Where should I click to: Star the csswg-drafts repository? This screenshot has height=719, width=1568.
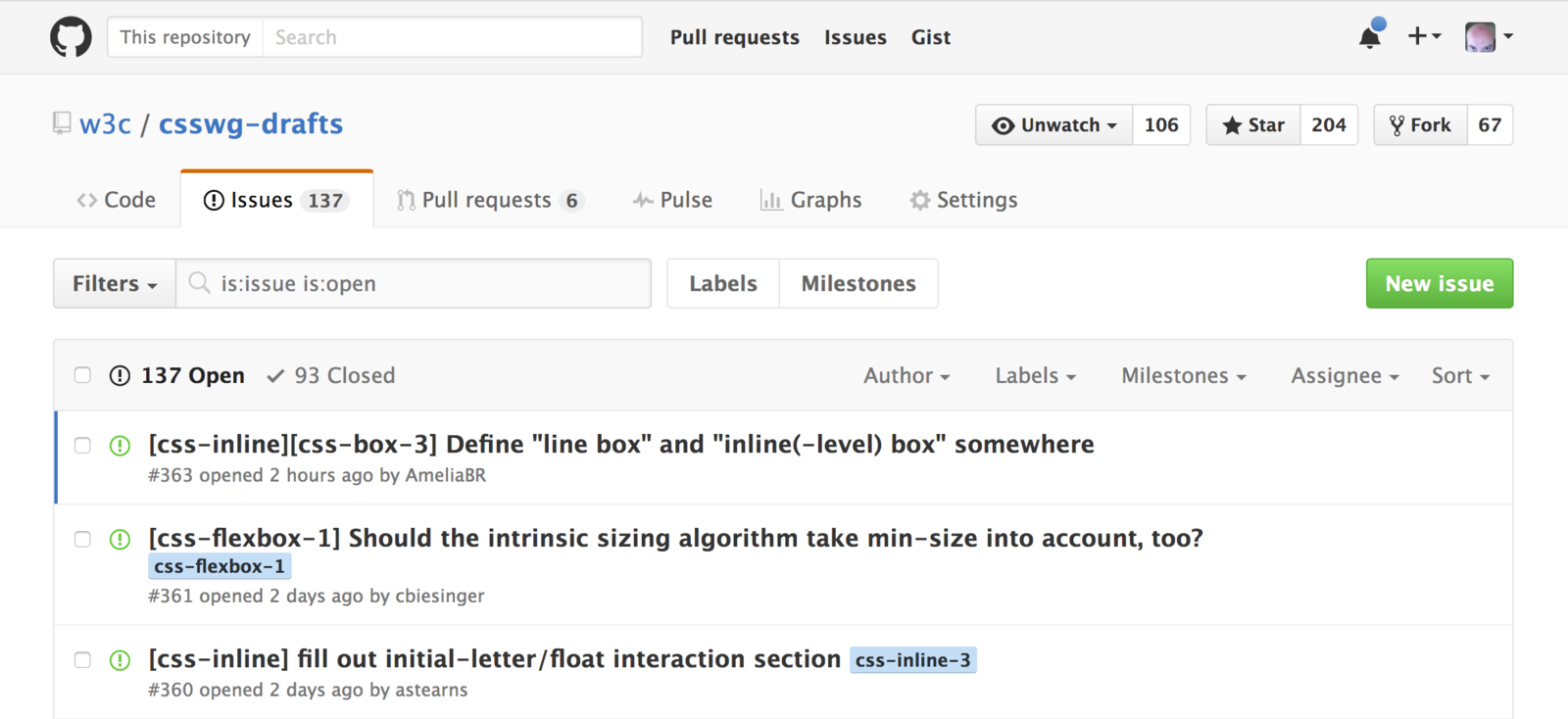coord(1253,125)
